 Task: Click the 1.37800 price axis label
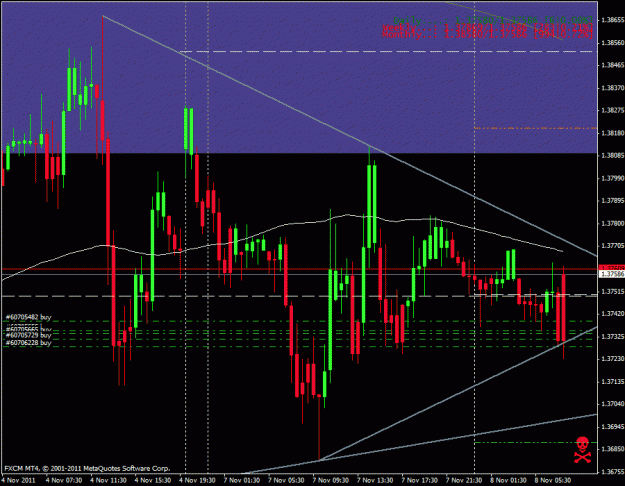click(613, 223)
